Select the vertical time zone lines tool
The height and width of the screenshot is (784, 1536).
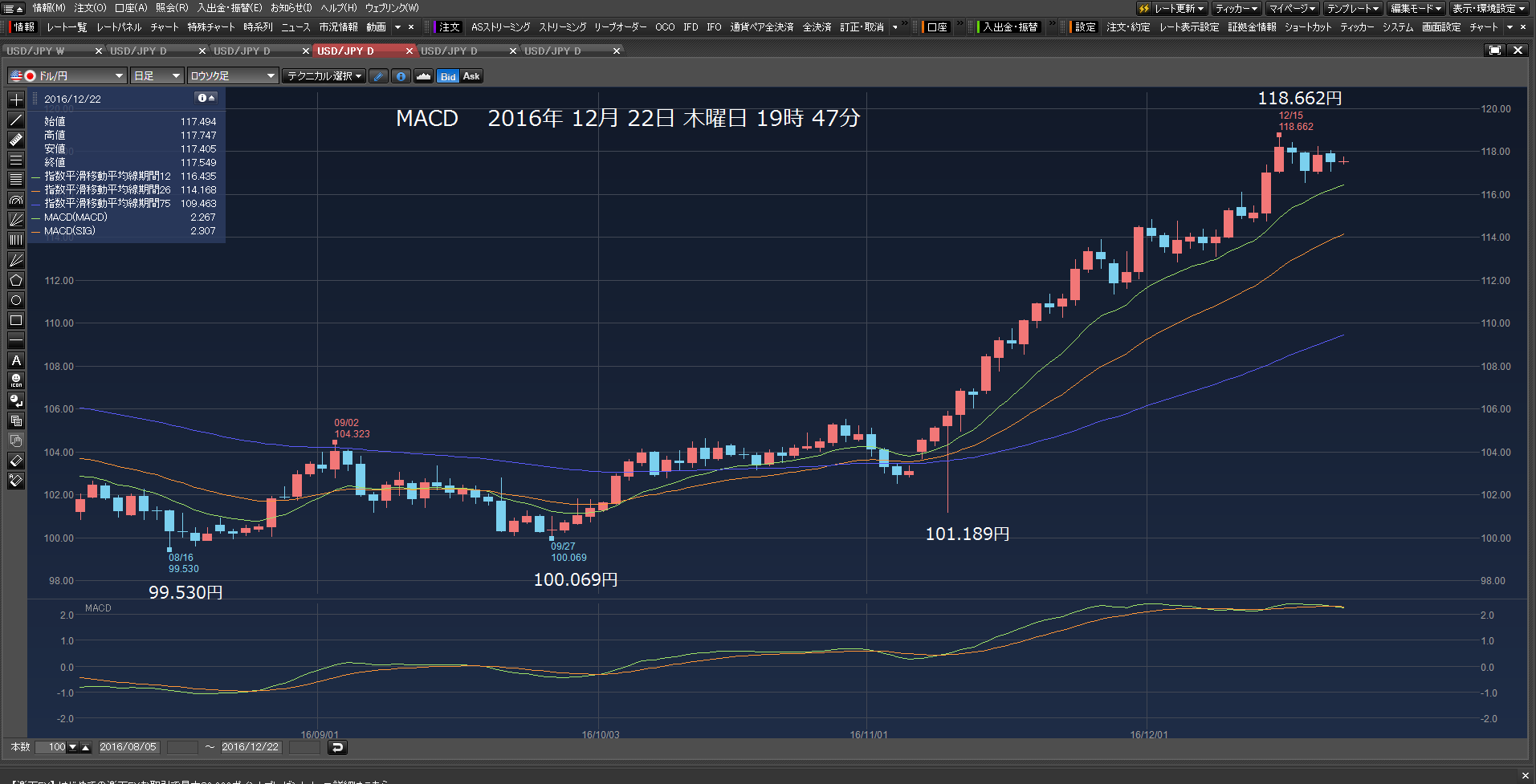click(15, 240)
